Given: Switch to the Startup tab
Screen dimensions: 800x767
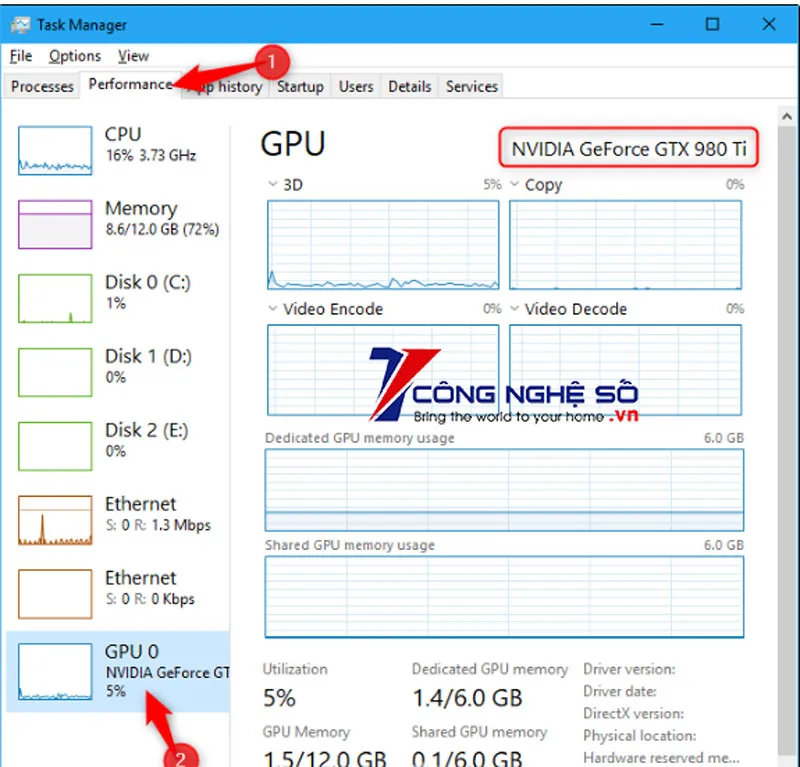Looking at the screenshot, I should (x=300, y=87).
